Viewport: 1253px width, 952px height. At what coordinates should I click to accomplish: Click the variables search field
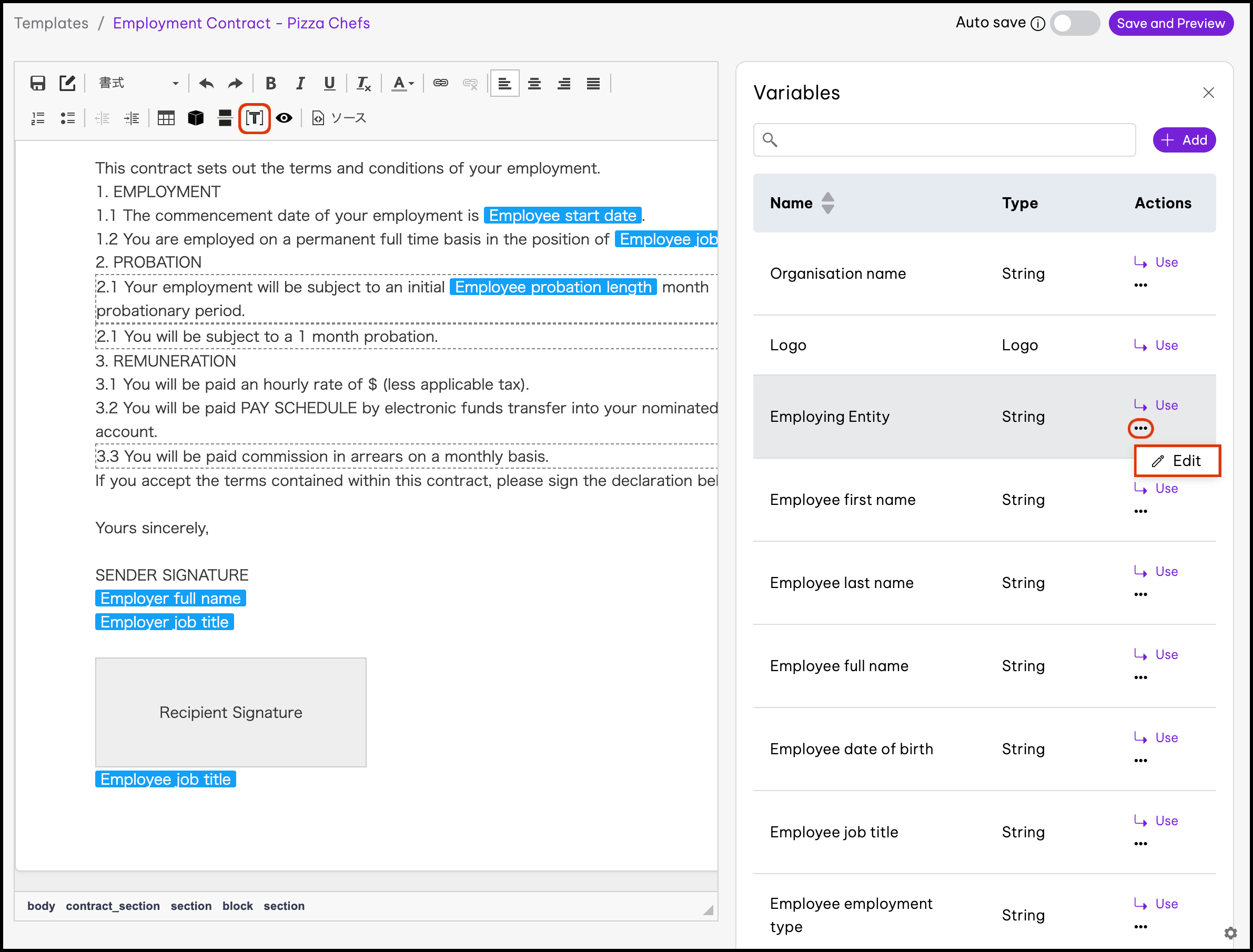click(x=944, y=140)
